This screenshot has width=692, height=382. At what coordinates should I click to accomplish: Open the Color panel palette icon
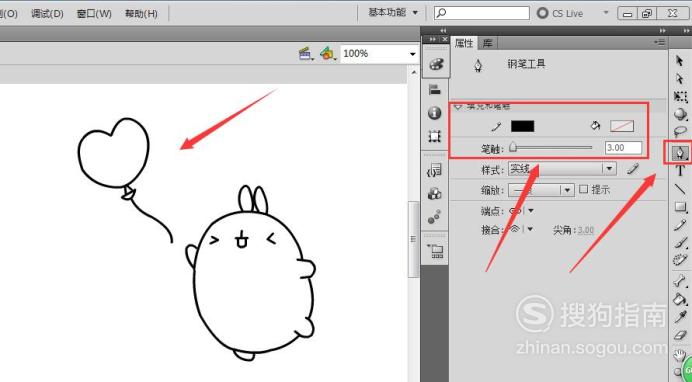click(435, 64)
